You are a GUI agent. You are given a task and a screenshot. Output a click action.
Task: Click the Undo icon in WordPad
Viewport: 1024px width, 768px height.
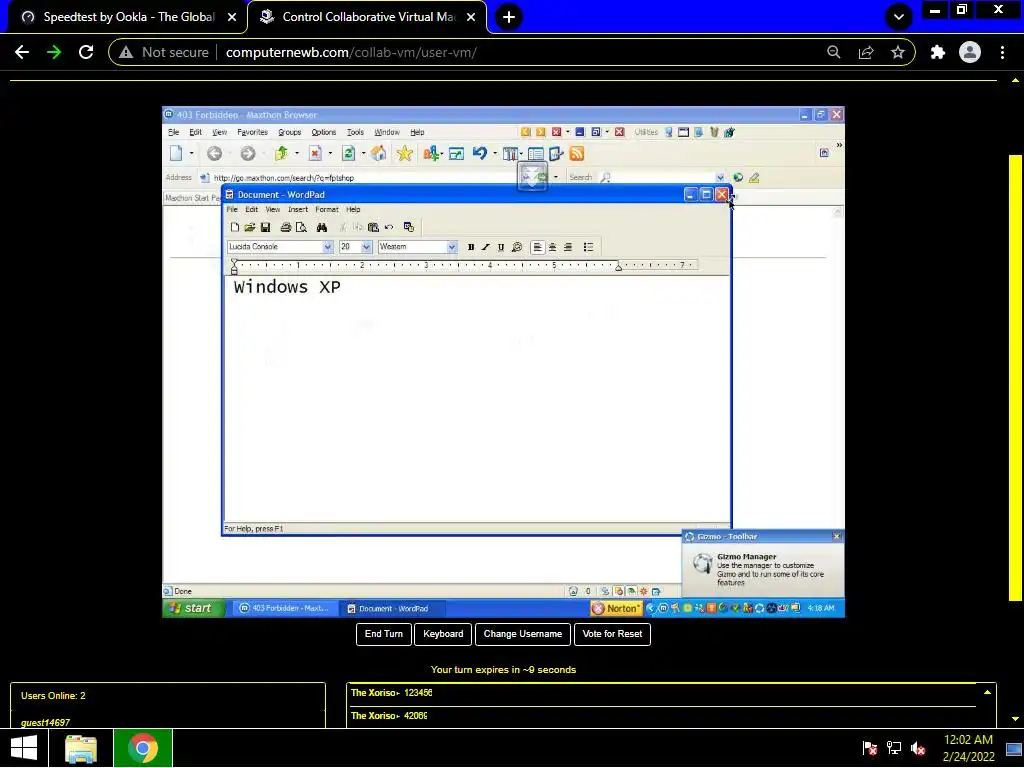389,227
